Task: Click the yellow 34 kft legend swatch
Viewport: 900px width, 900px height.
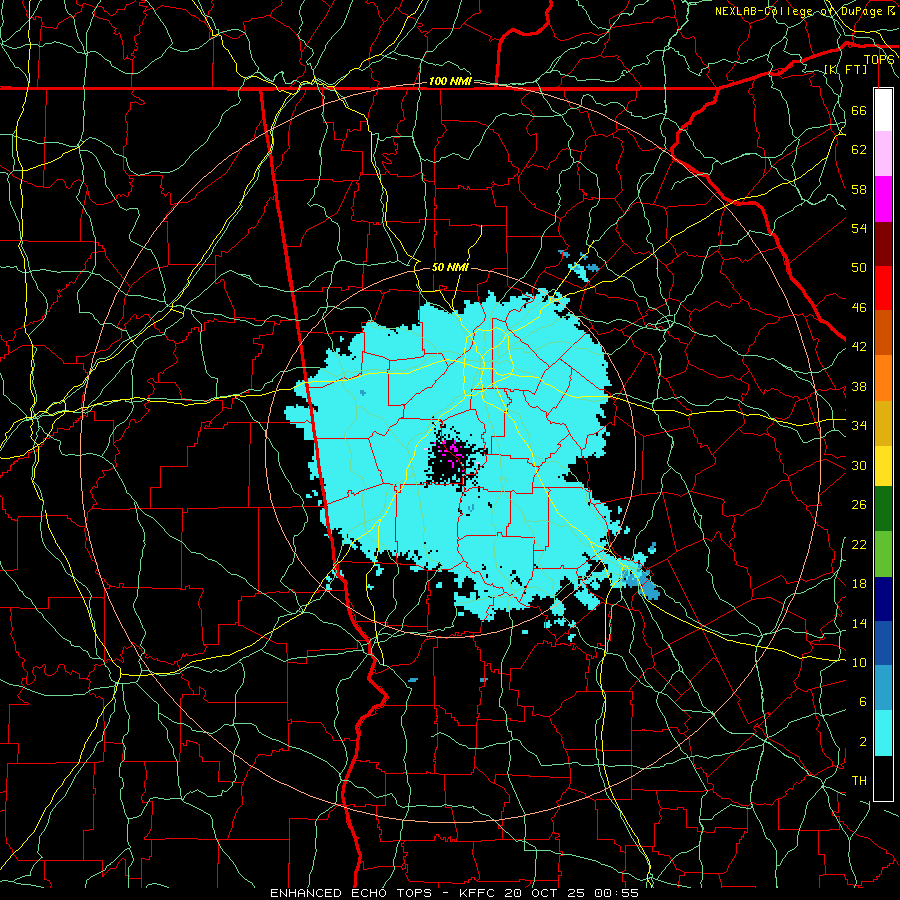Action: coord(883,466)
